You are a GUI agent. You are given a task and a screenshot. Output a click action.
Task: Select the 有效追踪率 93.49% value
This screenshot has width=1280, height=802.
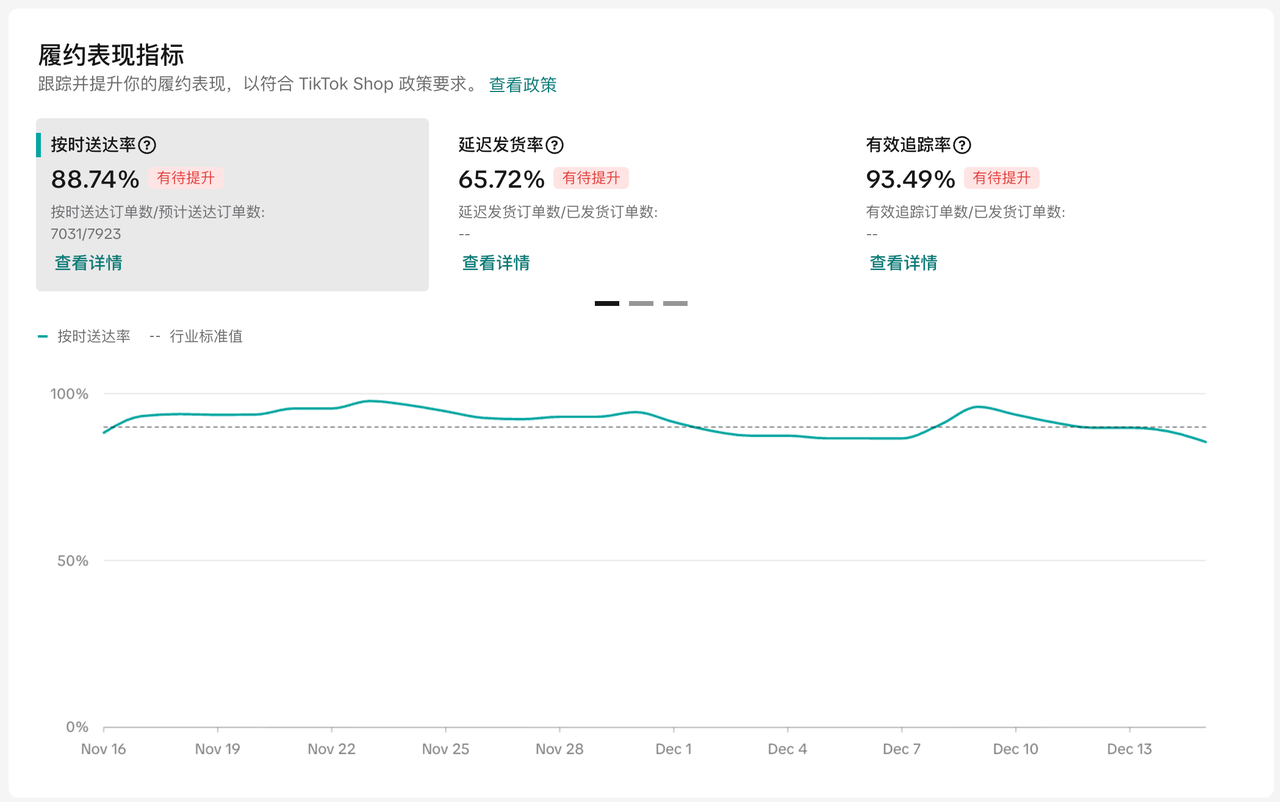click(x=910, y=180)
